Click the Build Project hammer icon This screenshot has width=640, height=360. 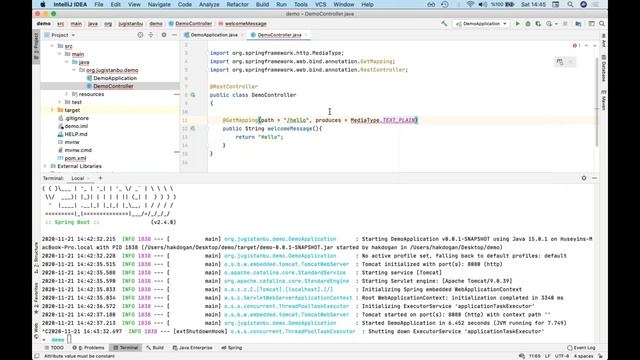[444, 24]
